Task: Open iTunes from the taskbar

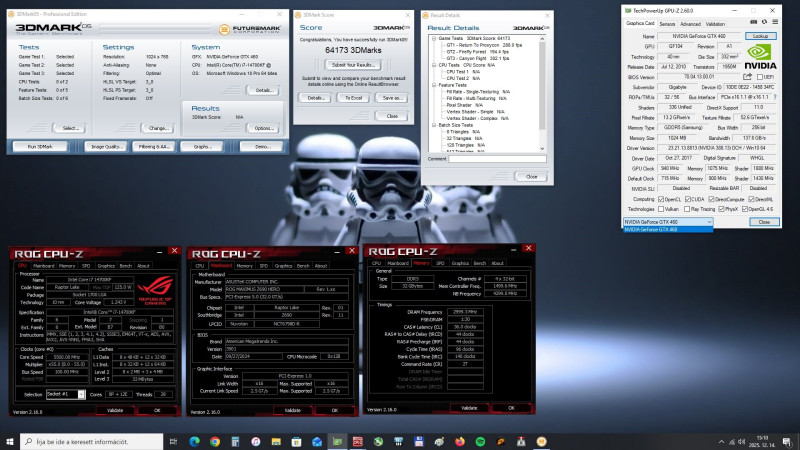Action: (256, 442)
